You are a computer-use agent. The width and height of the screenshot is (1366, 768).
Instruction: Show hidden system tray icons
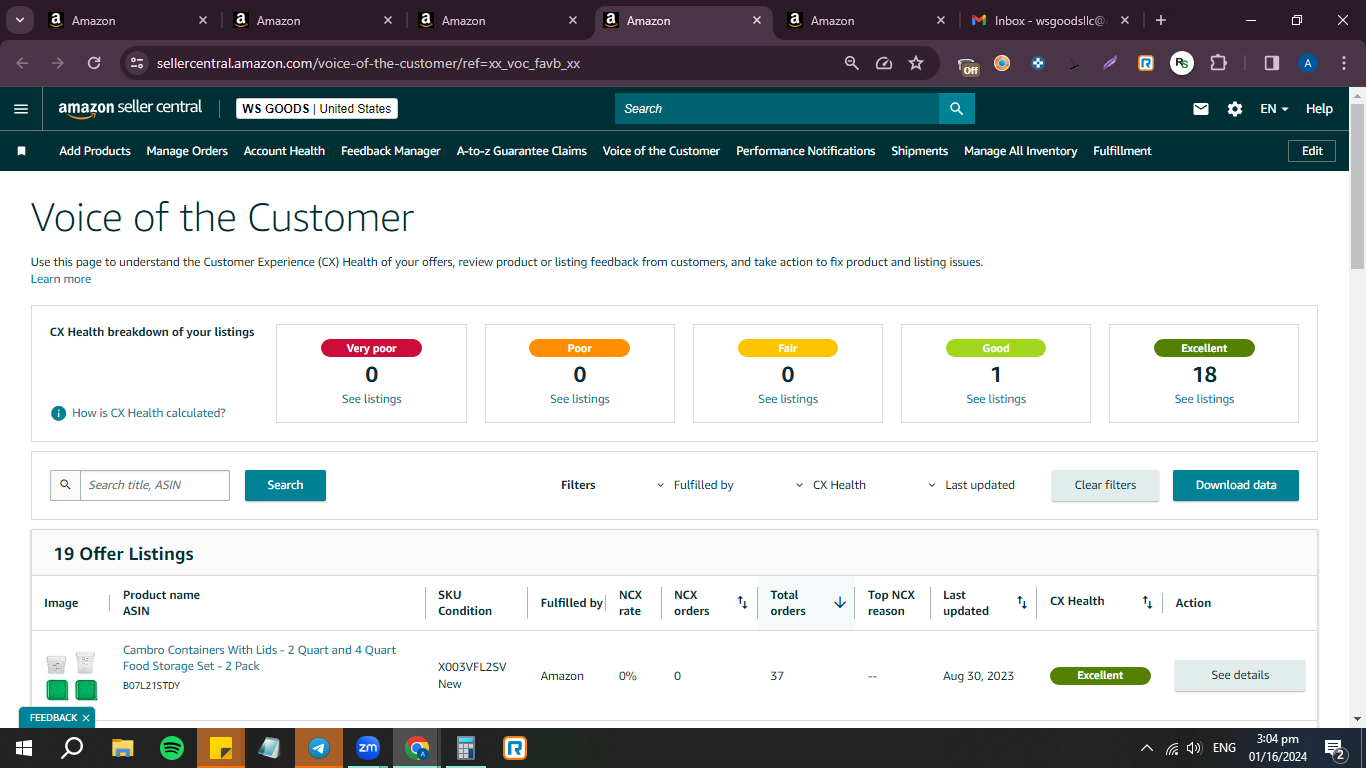1147,747
